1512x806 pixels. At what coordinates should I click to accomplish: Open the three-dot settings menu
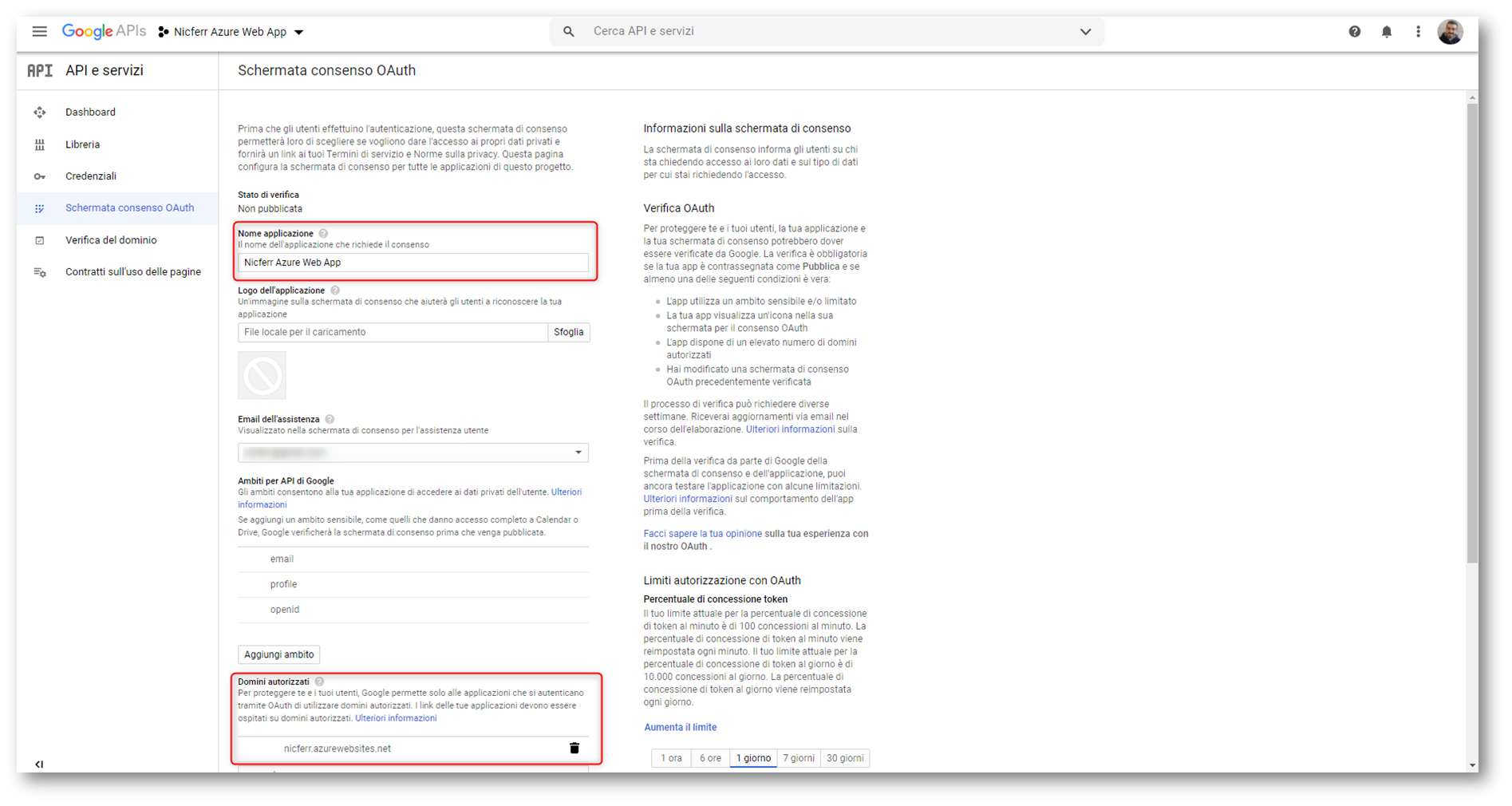coord(1418,32)
